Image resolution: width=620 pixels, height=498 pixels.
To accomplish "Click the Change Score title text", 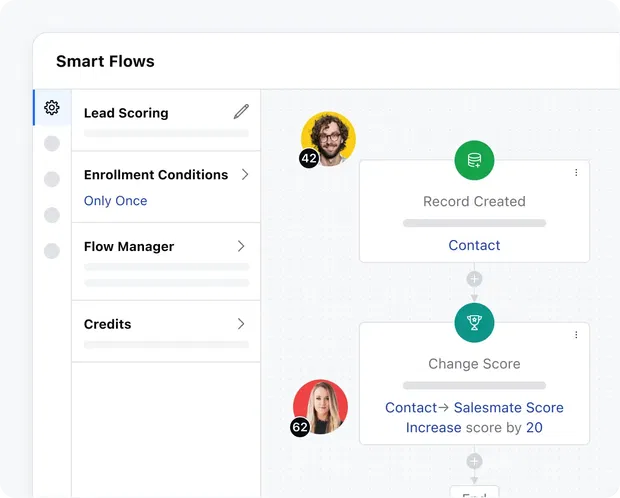I will point(474,364).
